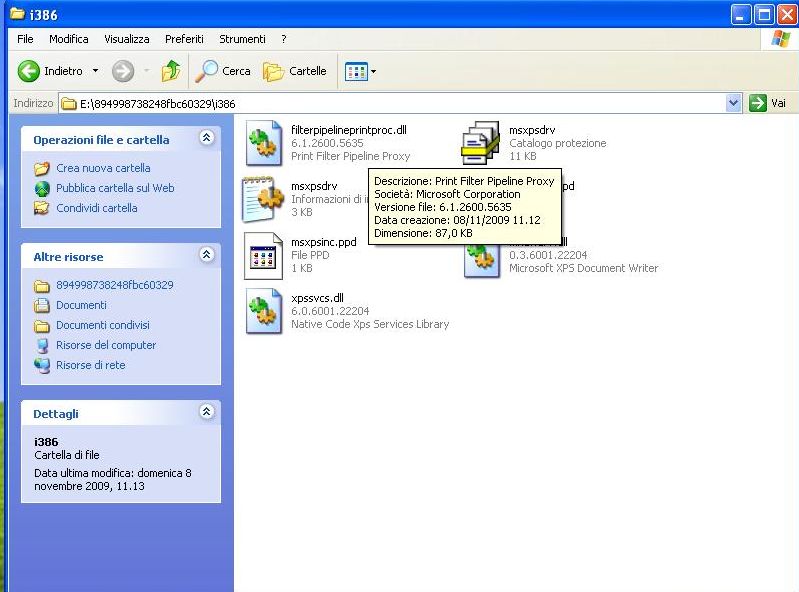Open Risorse del computer link
Viewport: 799px width, 592px height.
tap(106, 345)
